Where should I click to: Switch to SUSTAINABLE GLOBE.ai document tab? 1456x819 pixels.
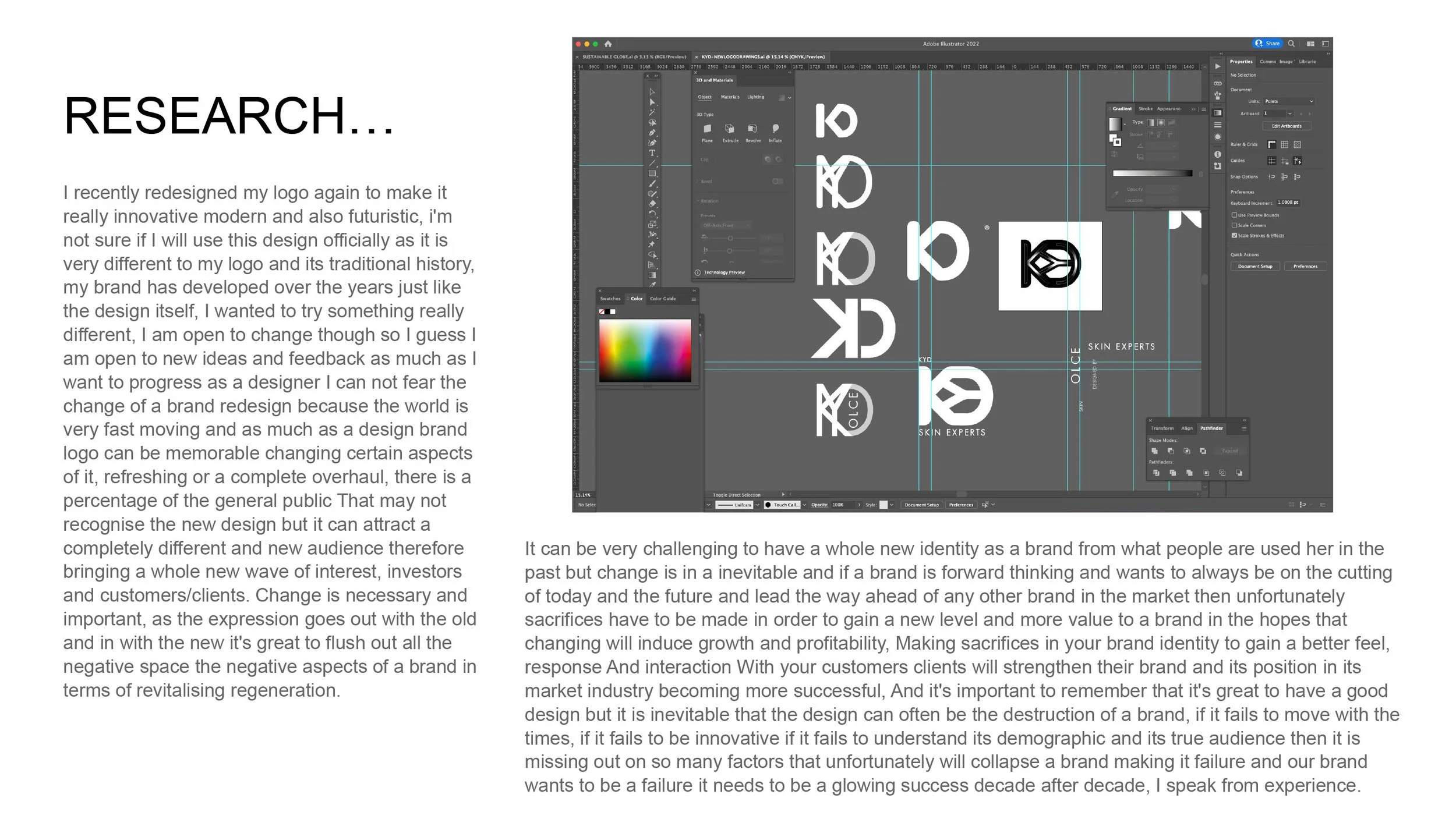(x=634, y=57)
